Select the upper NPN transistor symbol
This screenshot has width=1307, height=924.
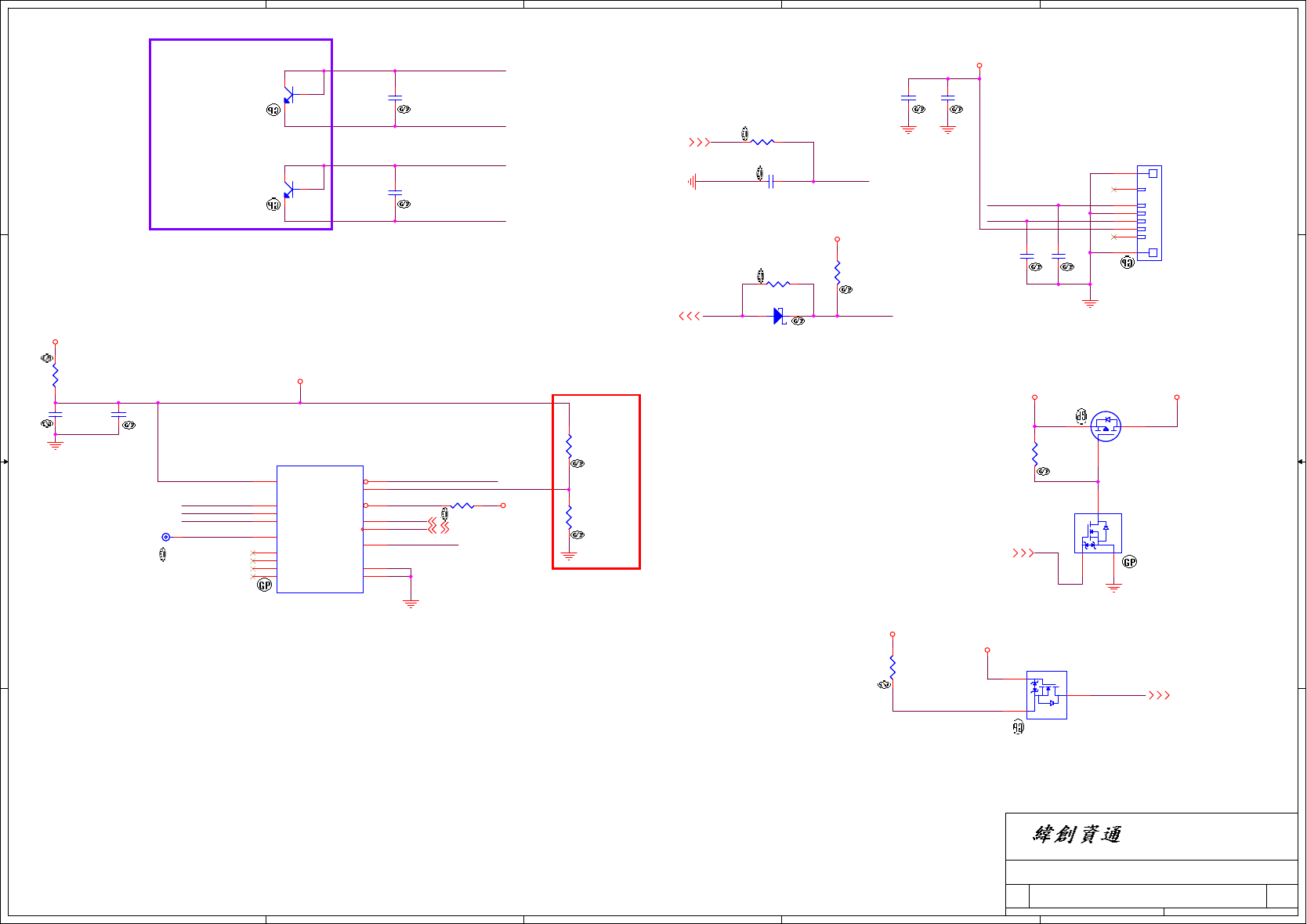tap(288, 95)
